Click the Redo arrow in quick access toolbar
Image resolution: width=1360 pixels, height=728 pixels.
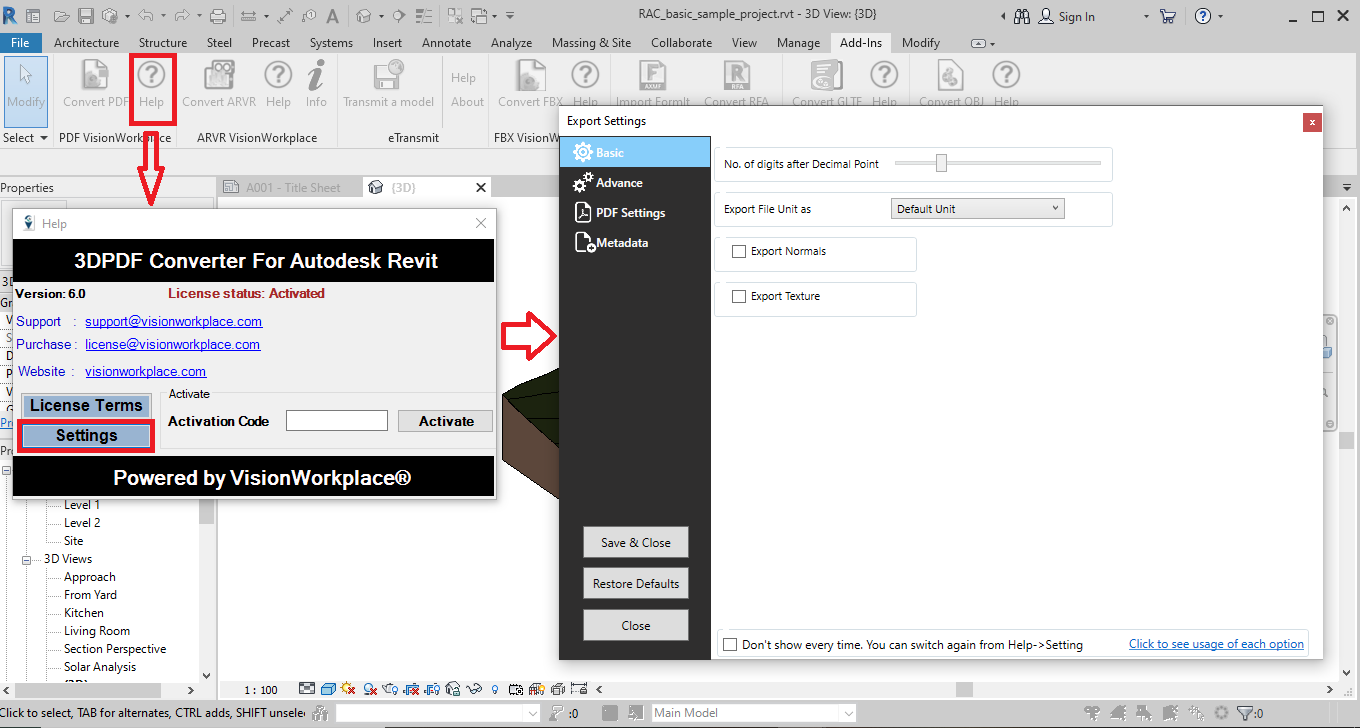(180, 16)
